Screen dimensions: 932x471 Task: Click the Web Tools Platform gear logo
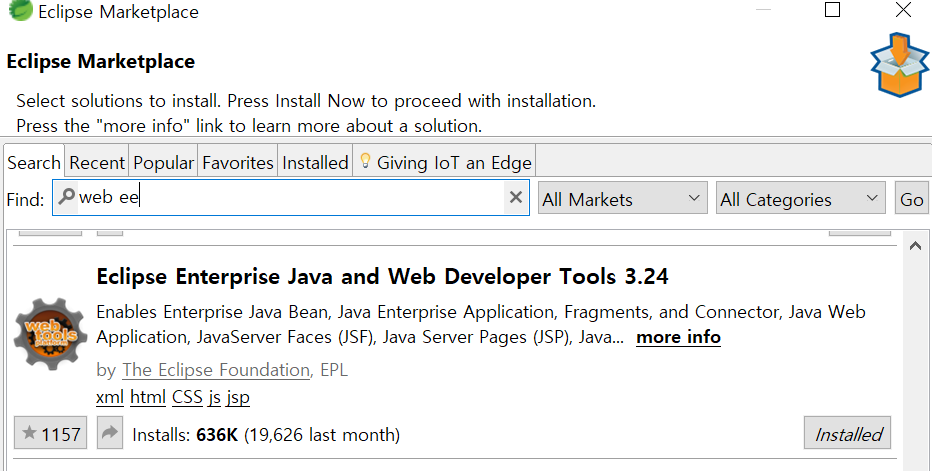click(x=51, y=334)
